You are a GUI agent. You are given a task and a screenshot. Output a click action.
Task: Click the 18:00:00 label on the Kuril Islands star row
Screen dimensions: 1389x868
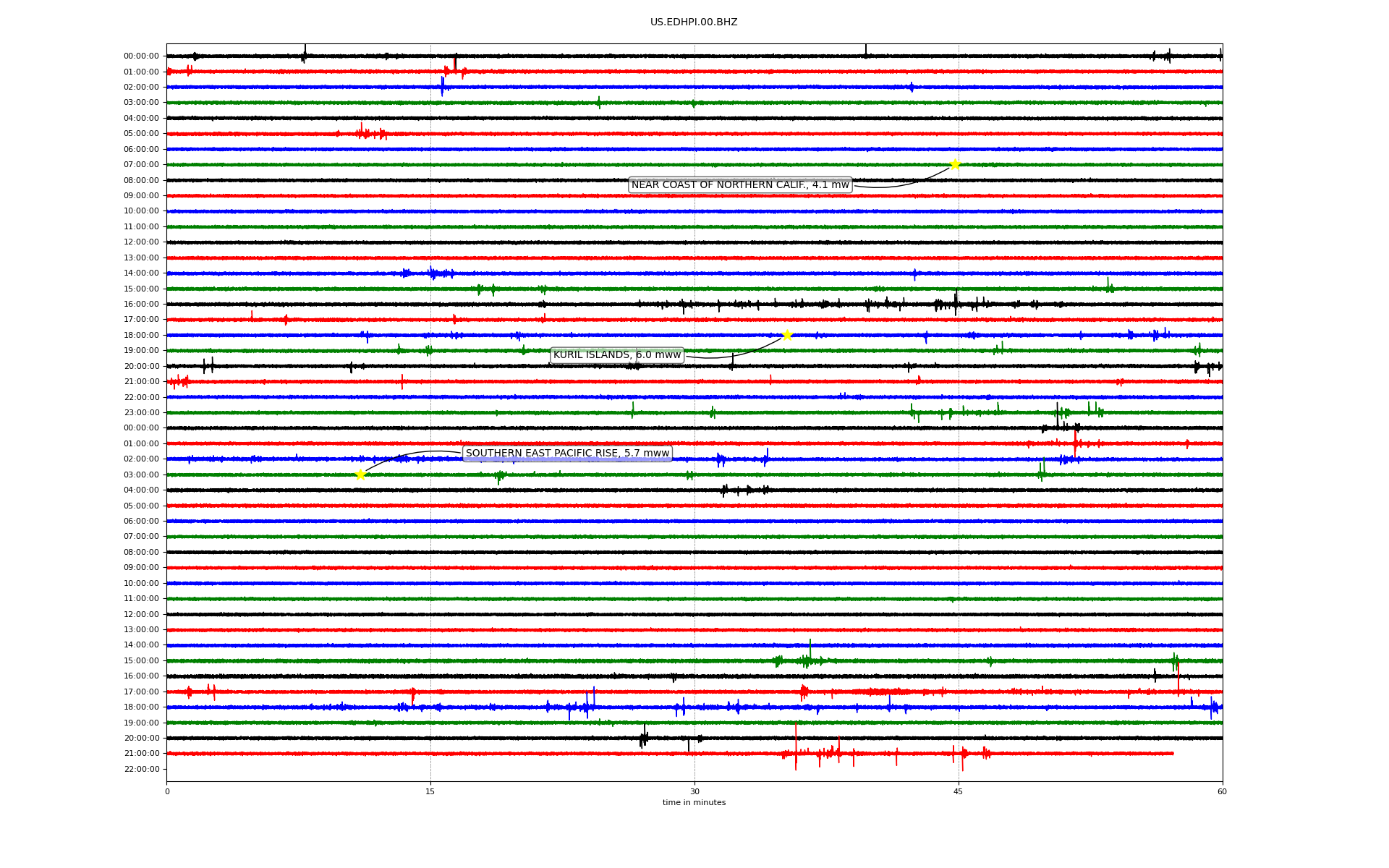pyautogui.click(x=141, y=335)
